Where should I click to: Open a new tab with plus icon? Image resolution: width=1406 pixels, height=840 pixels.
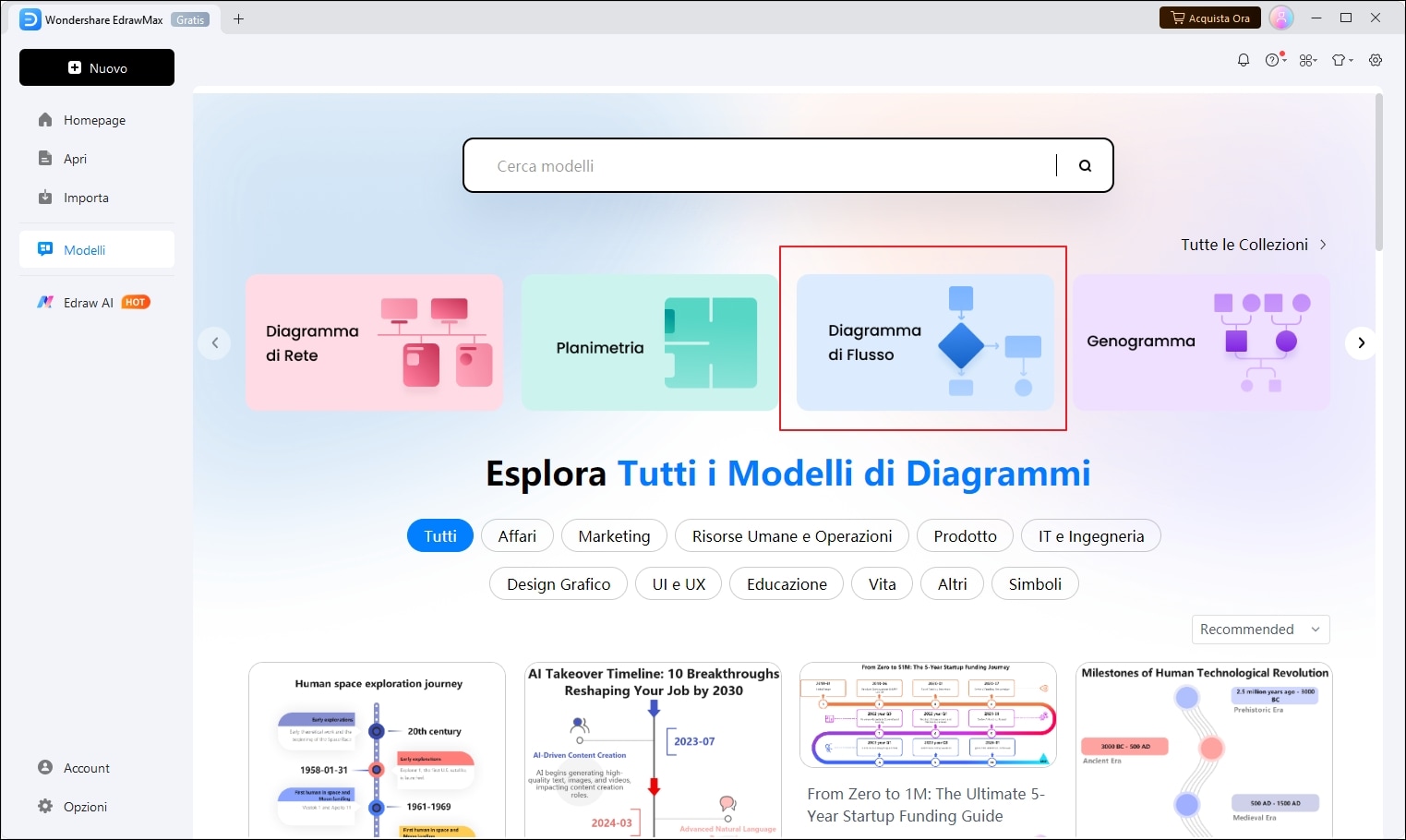pos(238,18)
